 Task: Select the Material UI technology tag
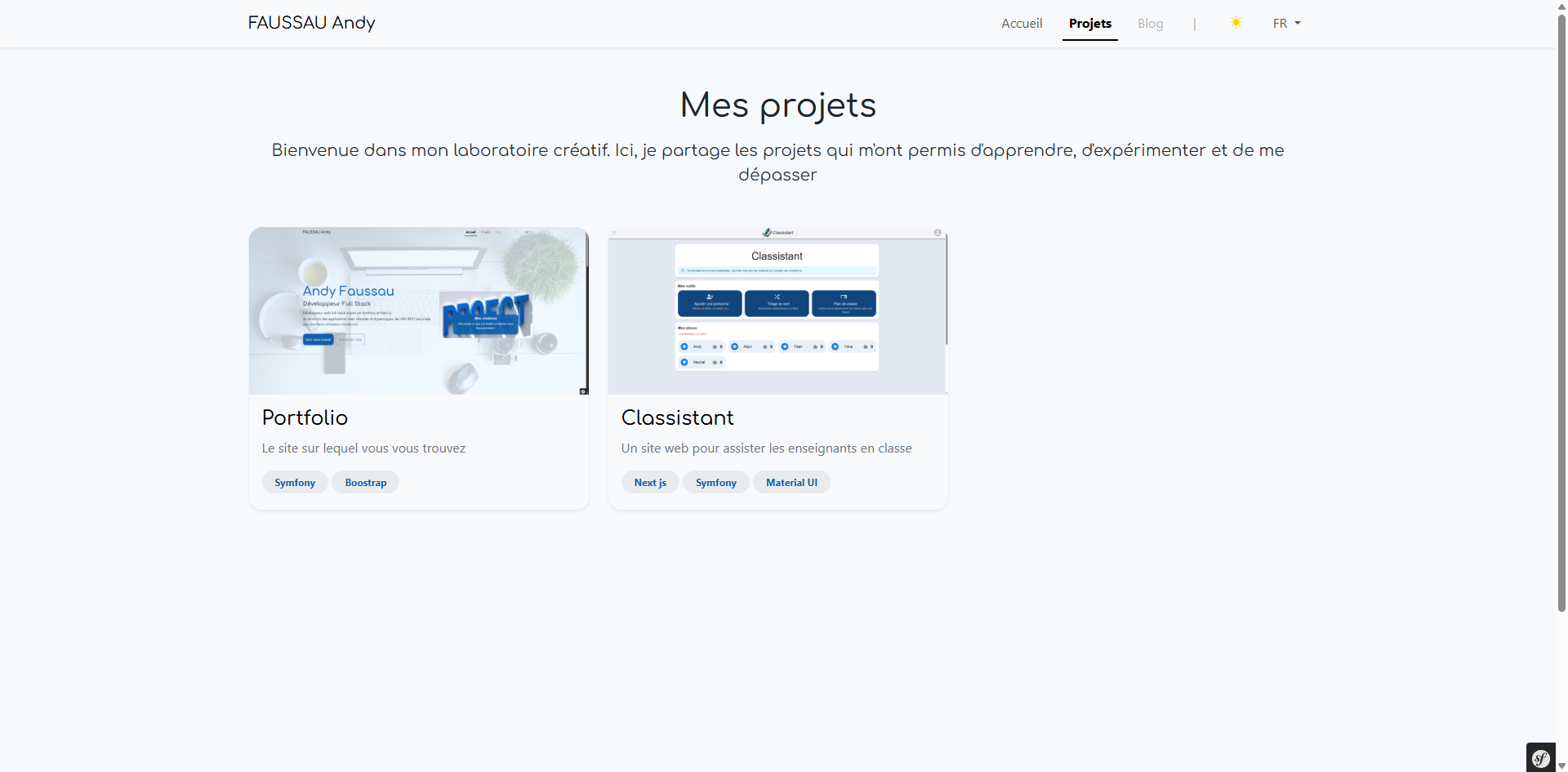(791, 483)
